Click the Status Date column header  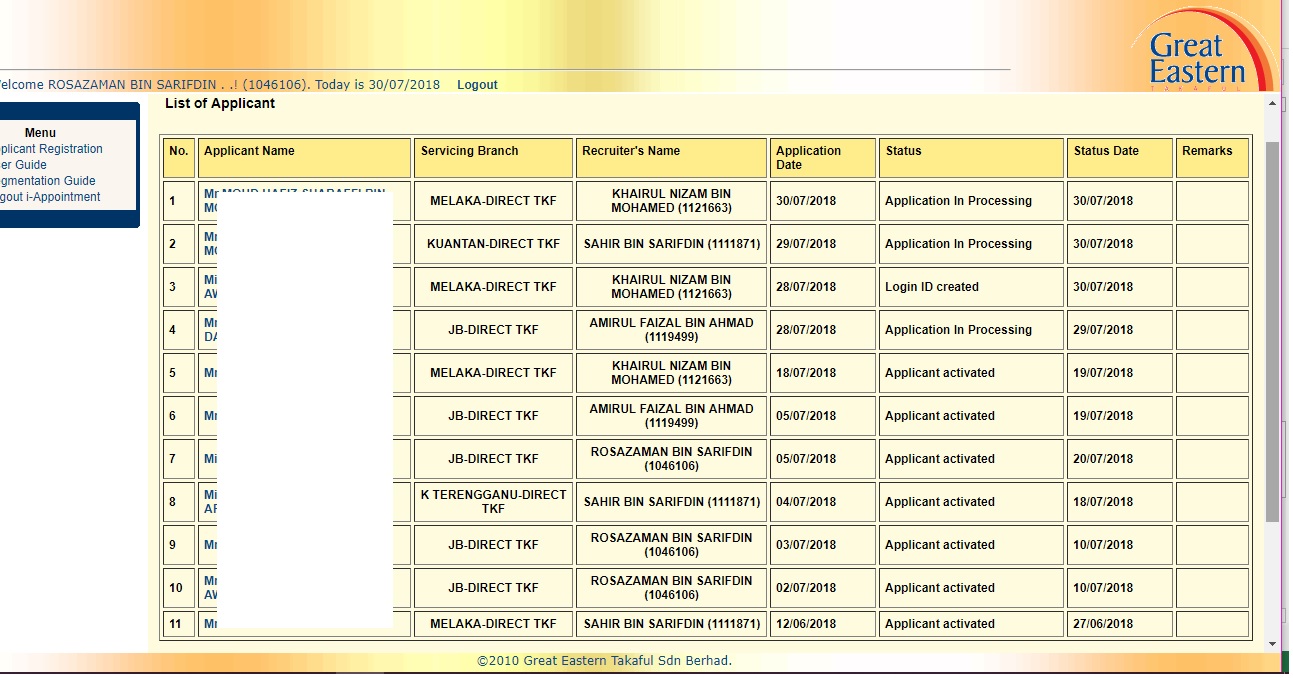(x=1106, y=151)
